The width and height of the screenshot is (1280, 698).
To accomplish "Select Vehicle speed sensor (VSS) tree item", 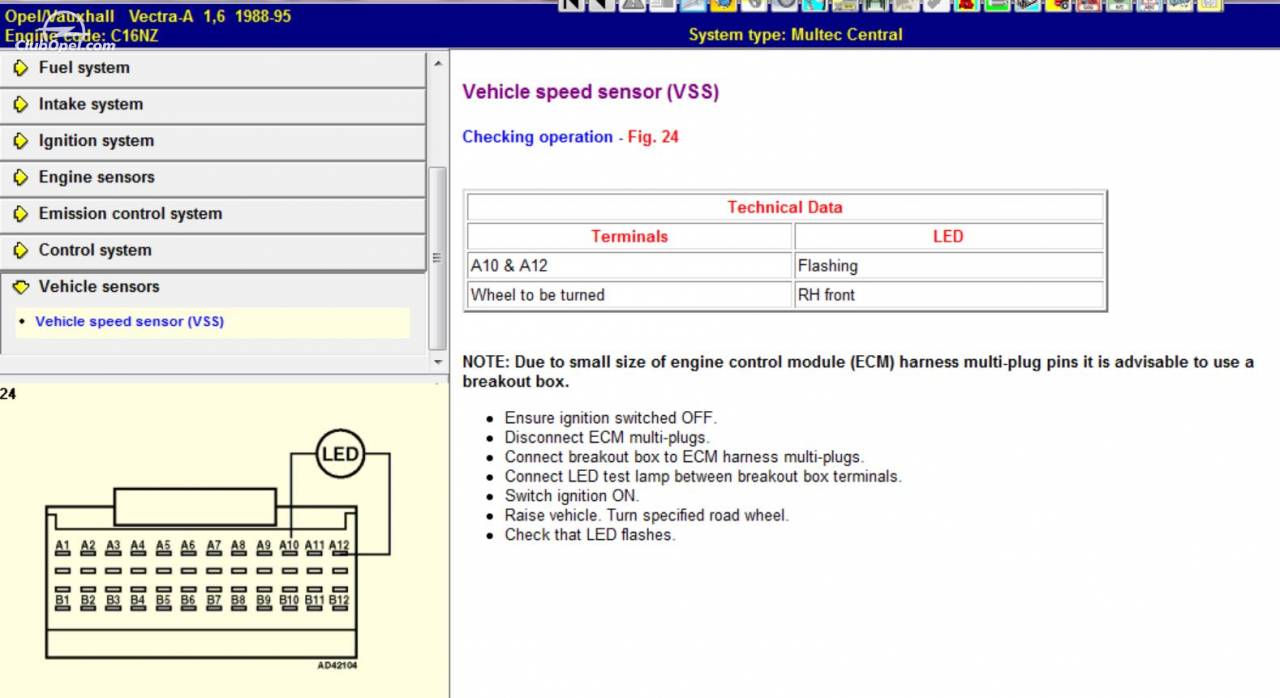I will tap(129, 322).
